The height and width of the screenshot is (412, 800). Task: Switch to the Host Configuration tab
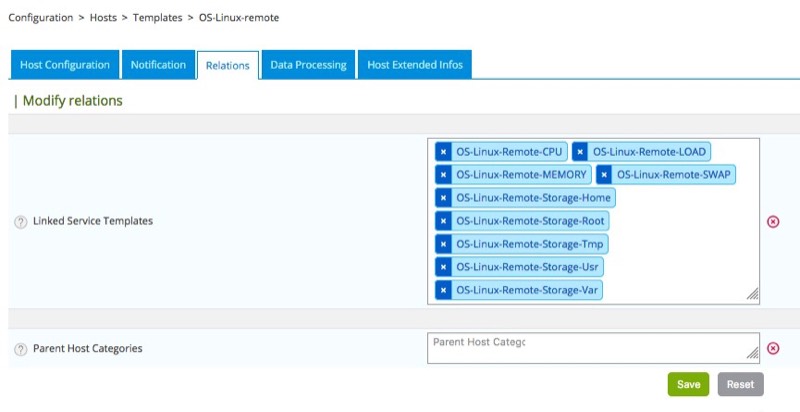(65, 65)
